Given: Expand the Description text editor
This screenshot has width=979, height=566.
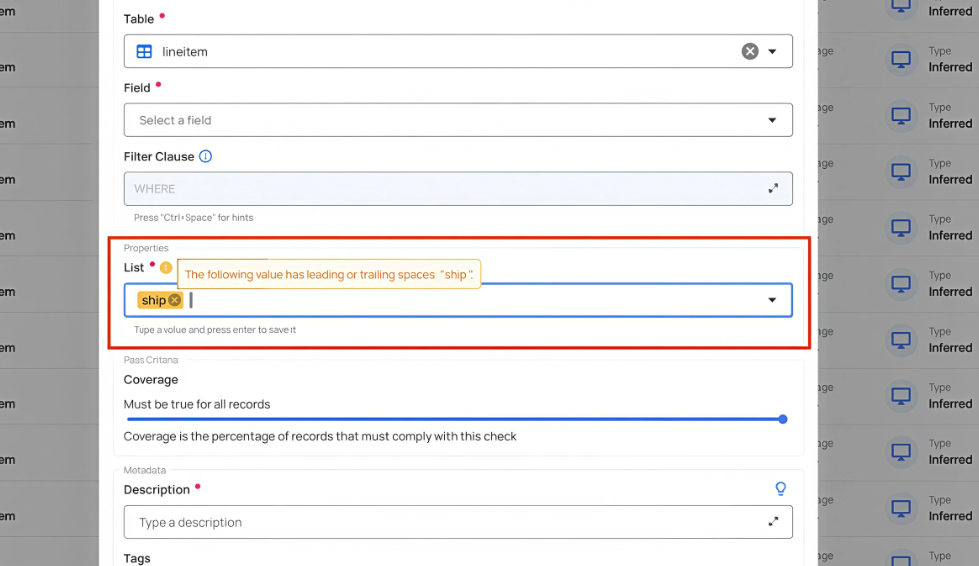Looking at the screenshot, I should point(772,522).
